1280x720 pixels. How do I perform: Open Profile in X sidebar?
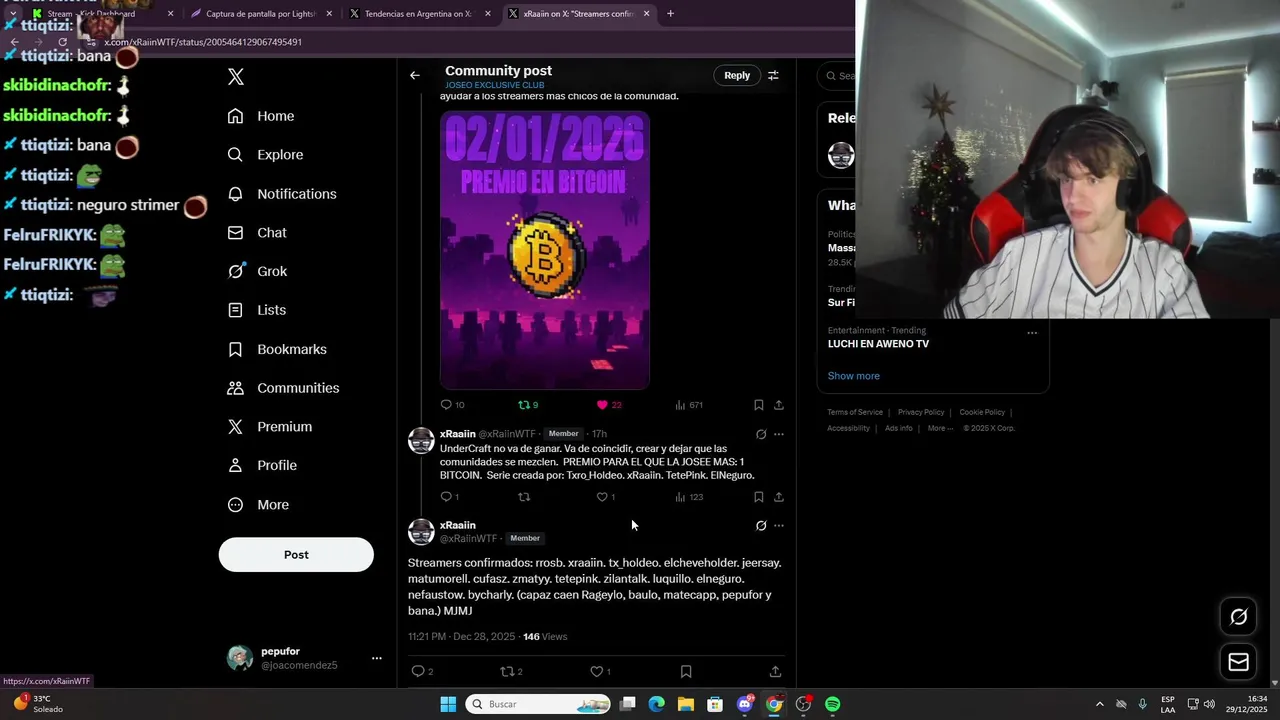coord(261,466)
